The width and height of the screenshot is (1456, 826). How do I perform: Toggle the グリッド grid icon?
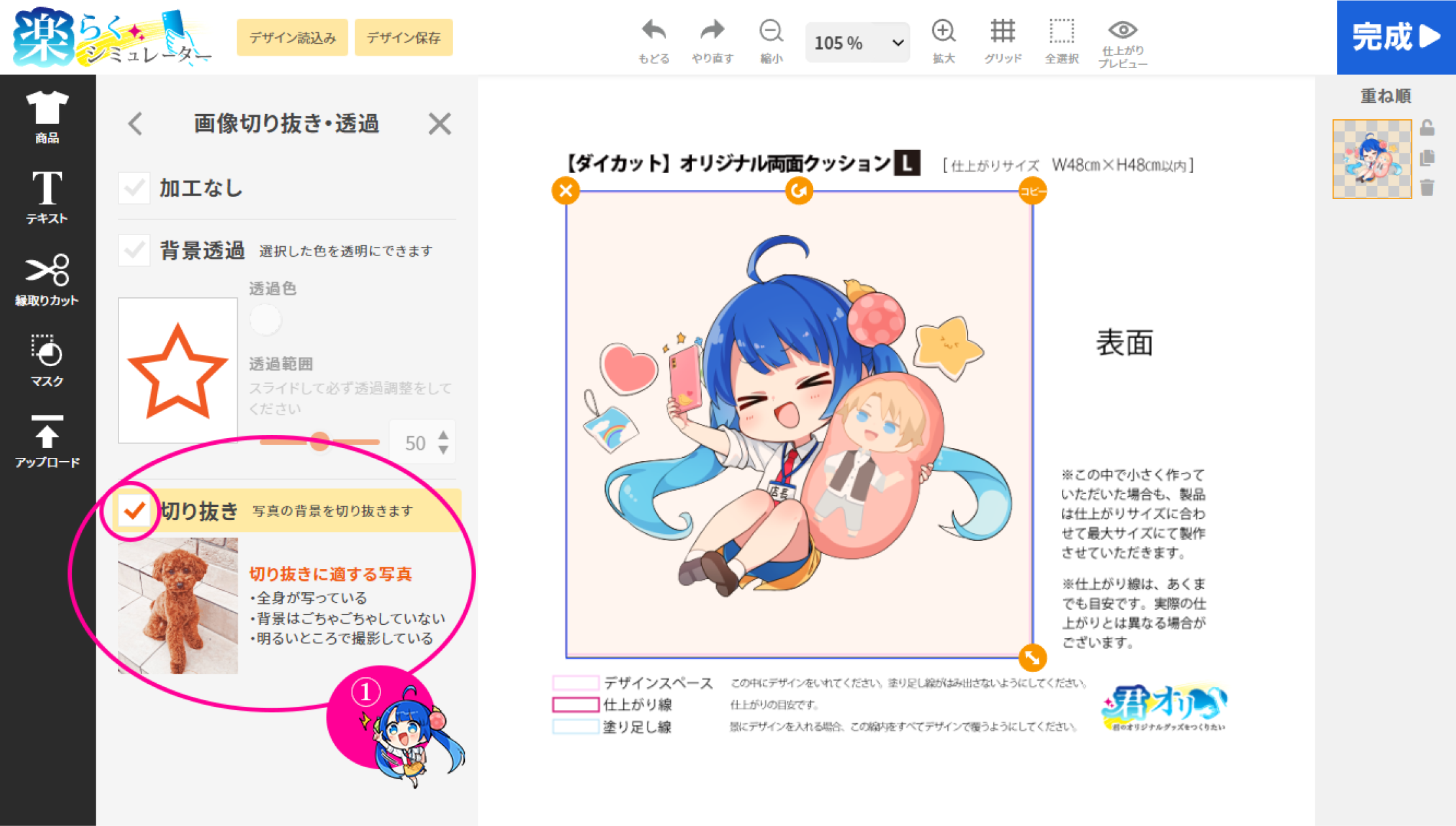[1002, 31]
